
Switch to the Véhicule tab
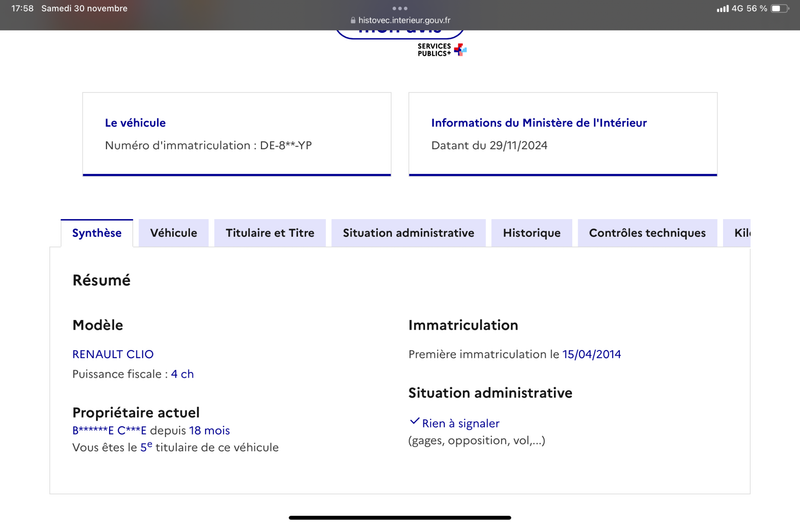tap(173, 233)
